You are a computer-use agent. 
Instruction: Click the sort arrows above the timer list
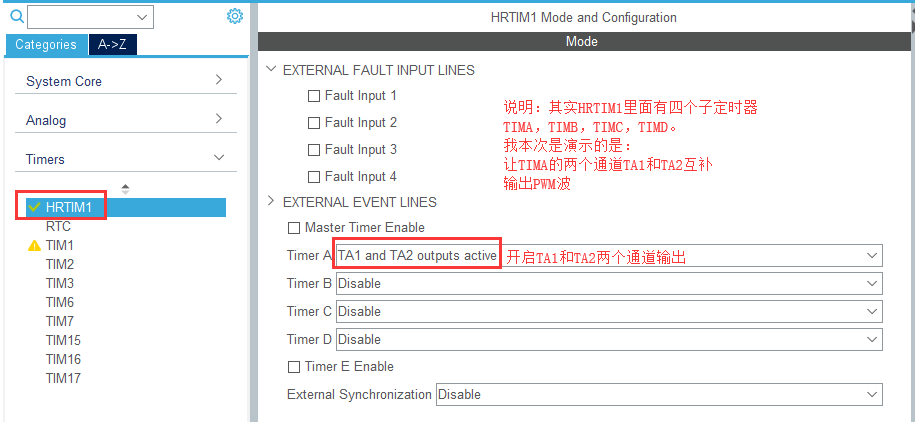pos(125,189)
